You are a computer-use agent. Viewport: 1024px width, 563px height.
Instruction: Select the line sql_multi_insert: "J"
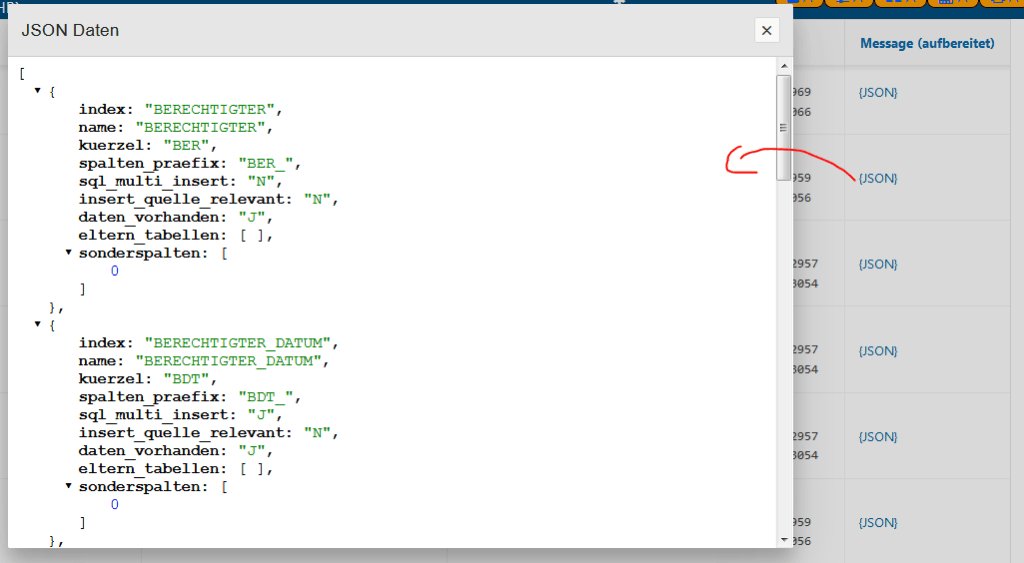coord(181,414)
